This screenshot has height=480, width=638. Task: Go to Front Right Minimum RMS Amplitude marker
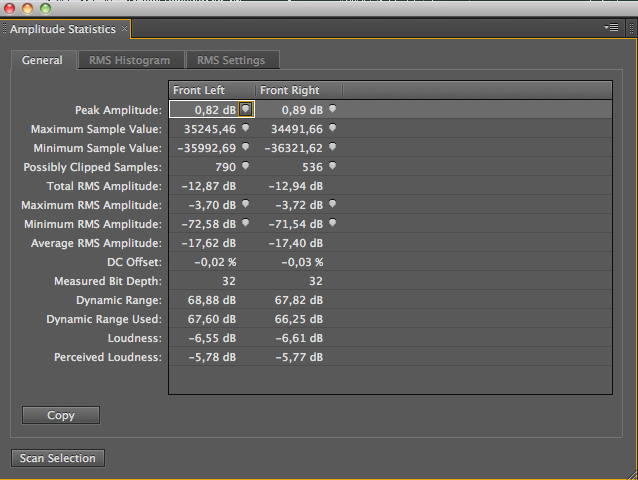(x=332, y=223)
